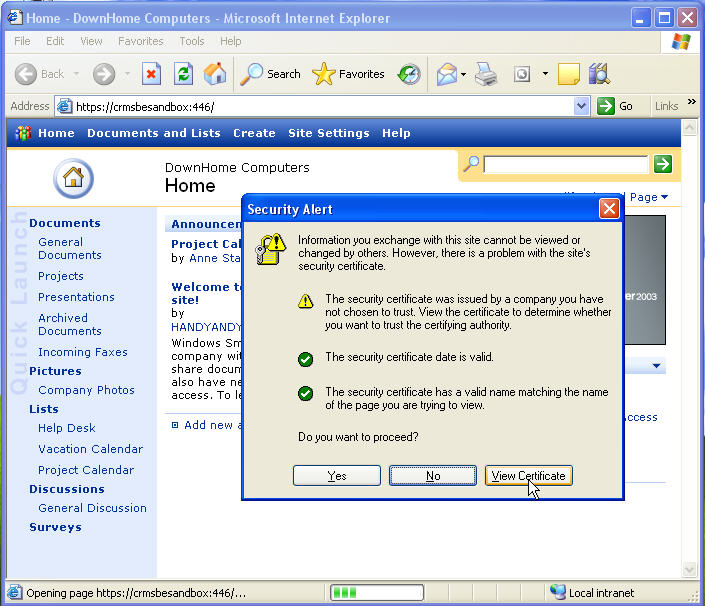Click in the site search input field
Image resolution: width=705 pixels, height=606 pixels.
click(x=566, y=164)
